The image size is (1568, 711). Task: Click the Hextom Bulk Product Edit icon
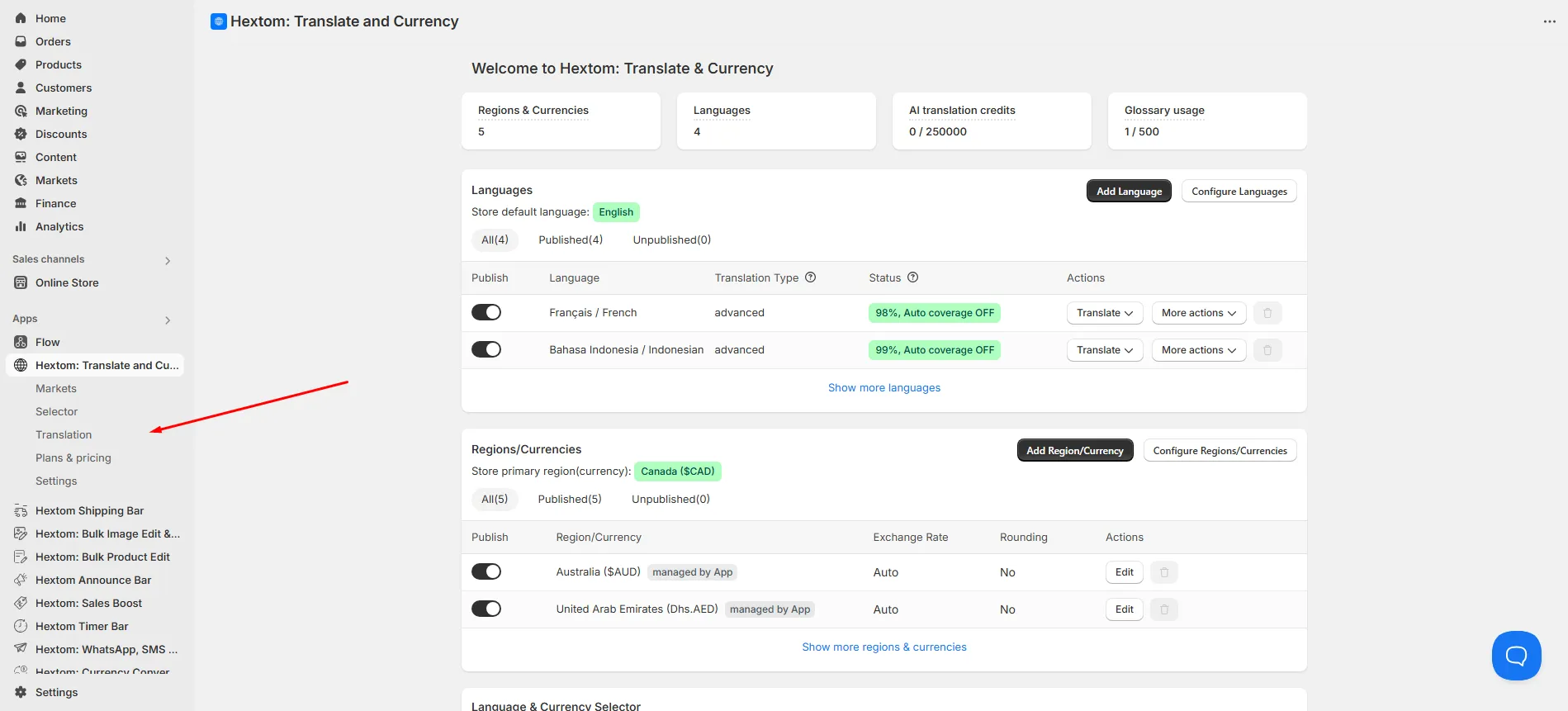(21, 557)
